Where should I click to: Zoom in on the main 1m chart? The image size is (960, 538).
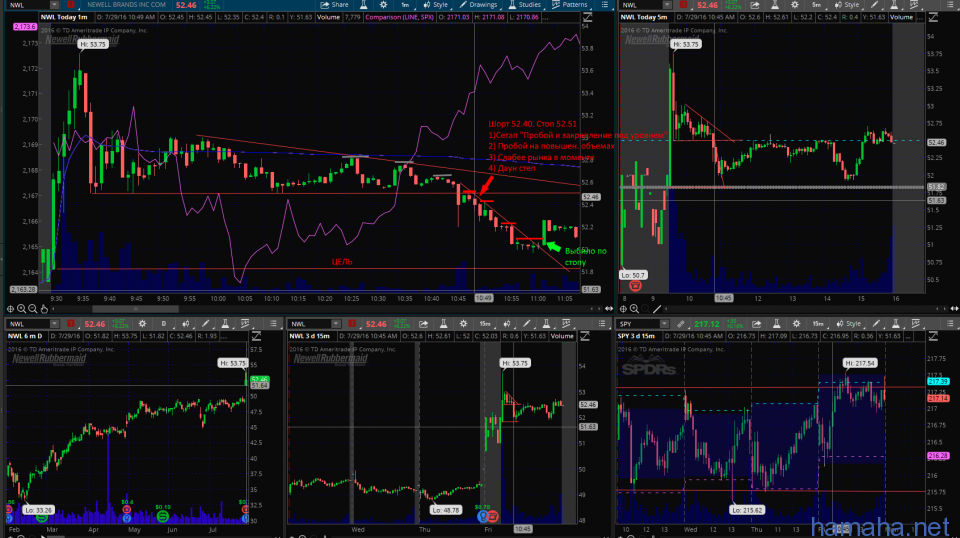pyautogui.click(x=21, y=309)
